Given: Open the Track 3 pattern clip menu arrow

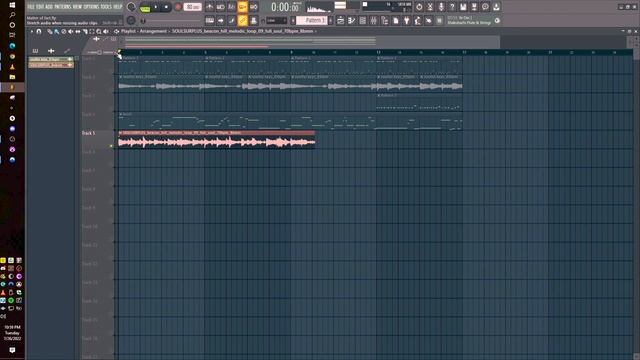Looking at the screenshot, I should [x=378, y=95].
